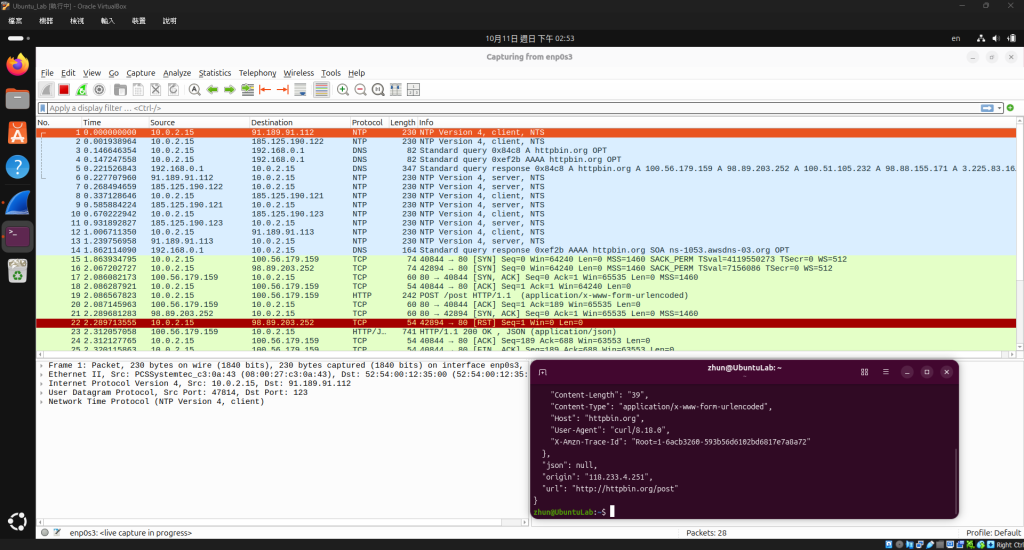The height and width of the screenshot is (550, 1024).
Task: Select packet 15 SYN to 100.56.179.159
Action: tap(526, 259)
